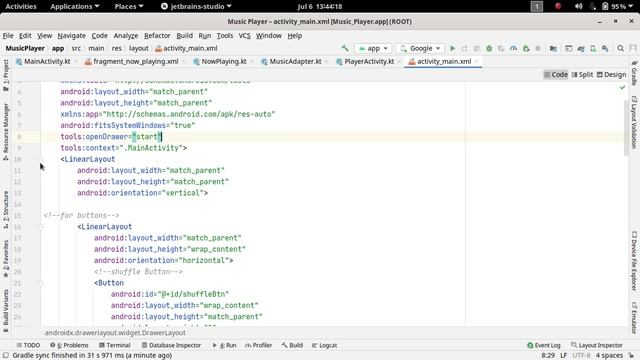Switch editor to Split view
Viewport: 640px width, 360px height.
(x=582, y=75)
